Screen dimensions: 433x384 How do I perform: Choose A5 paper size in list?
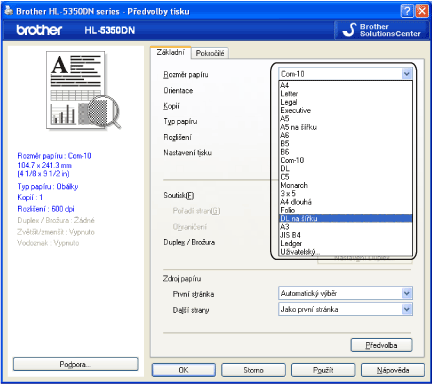[345, 119]
